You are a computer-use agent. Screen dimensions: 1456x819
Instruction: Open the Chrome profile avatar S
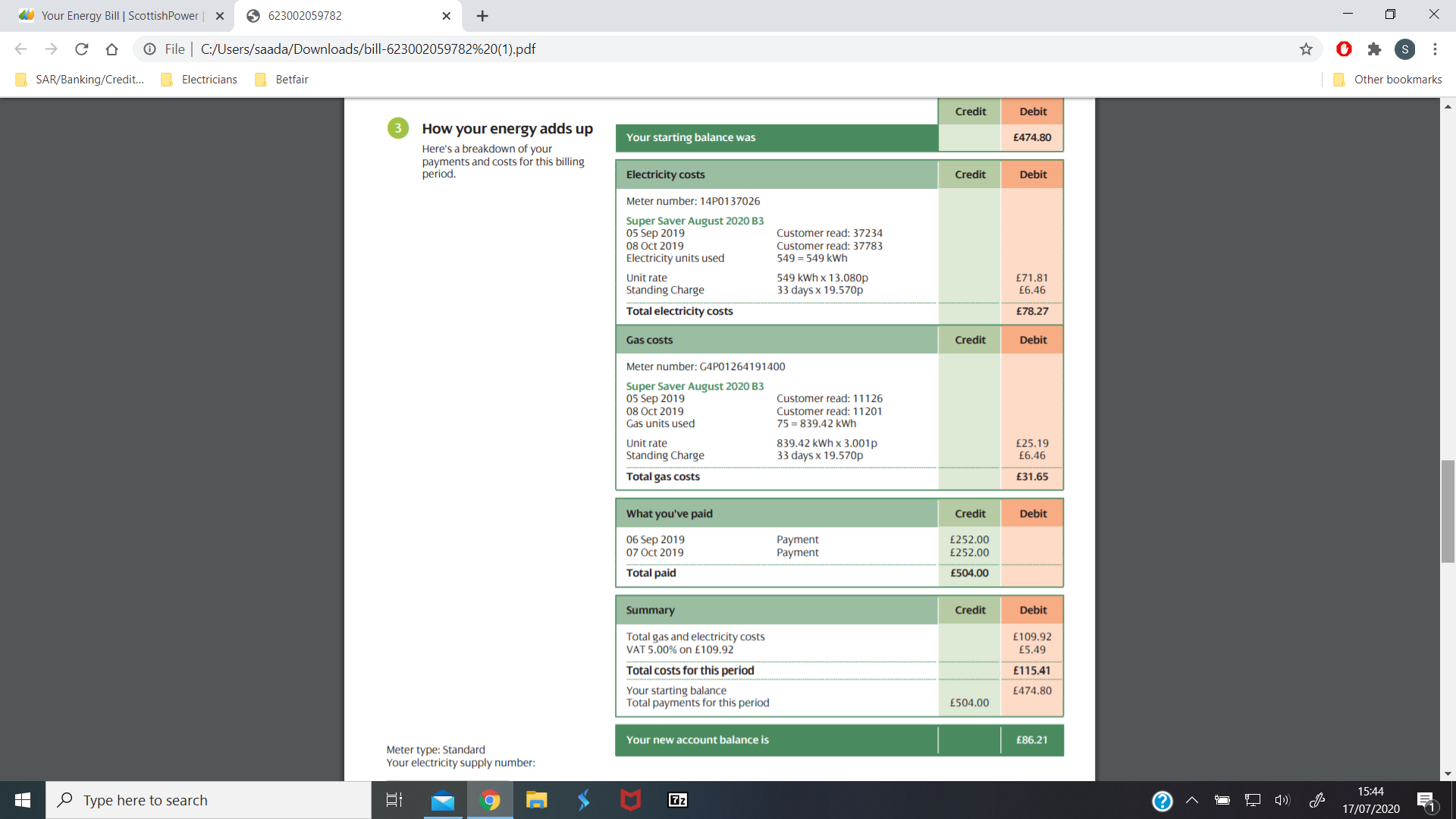[x=1404, y=49]
